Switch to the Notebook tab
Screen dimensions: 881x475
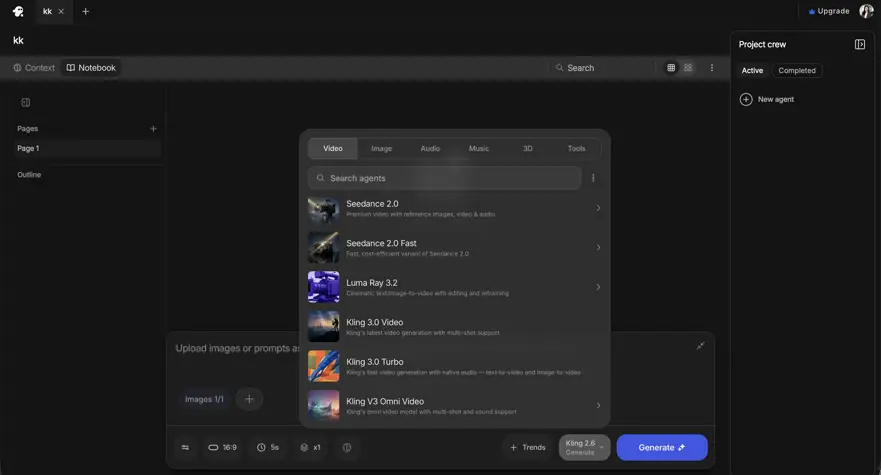tap(91, 67)
